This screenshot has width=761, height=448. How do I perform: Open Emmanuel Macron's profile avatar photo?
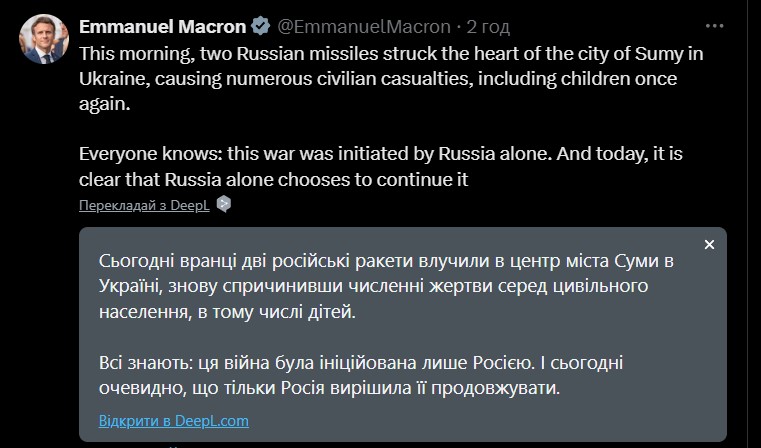(x=40, y=41)
